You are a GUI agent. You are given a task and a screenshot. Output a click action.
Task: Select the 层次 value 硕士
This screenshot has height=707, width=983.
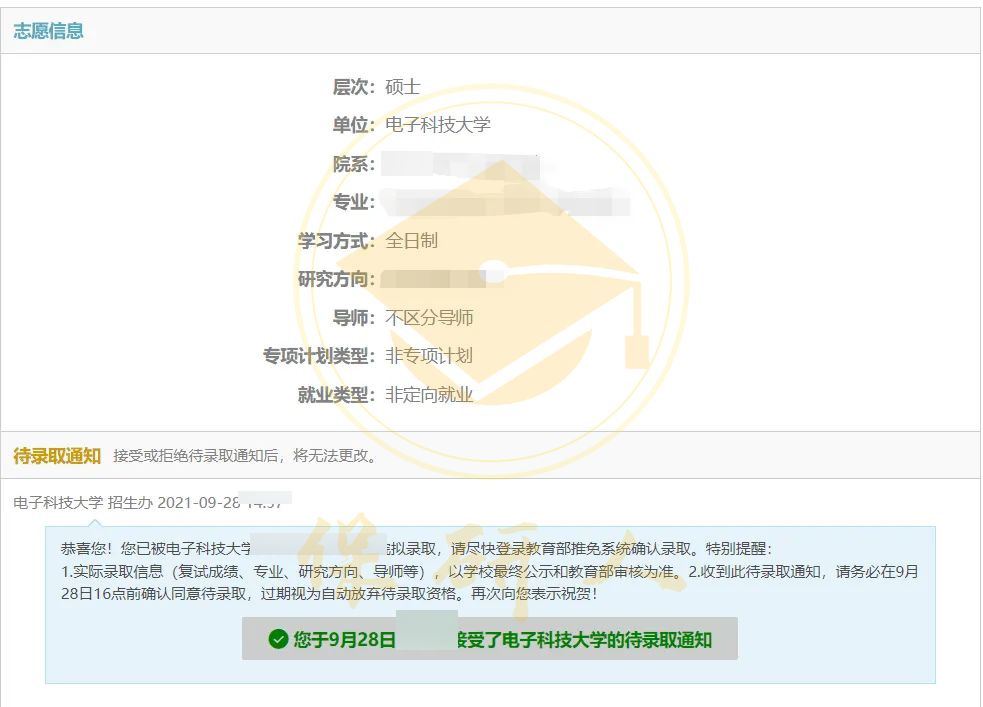pyautogui.click(x=402, y=86)
